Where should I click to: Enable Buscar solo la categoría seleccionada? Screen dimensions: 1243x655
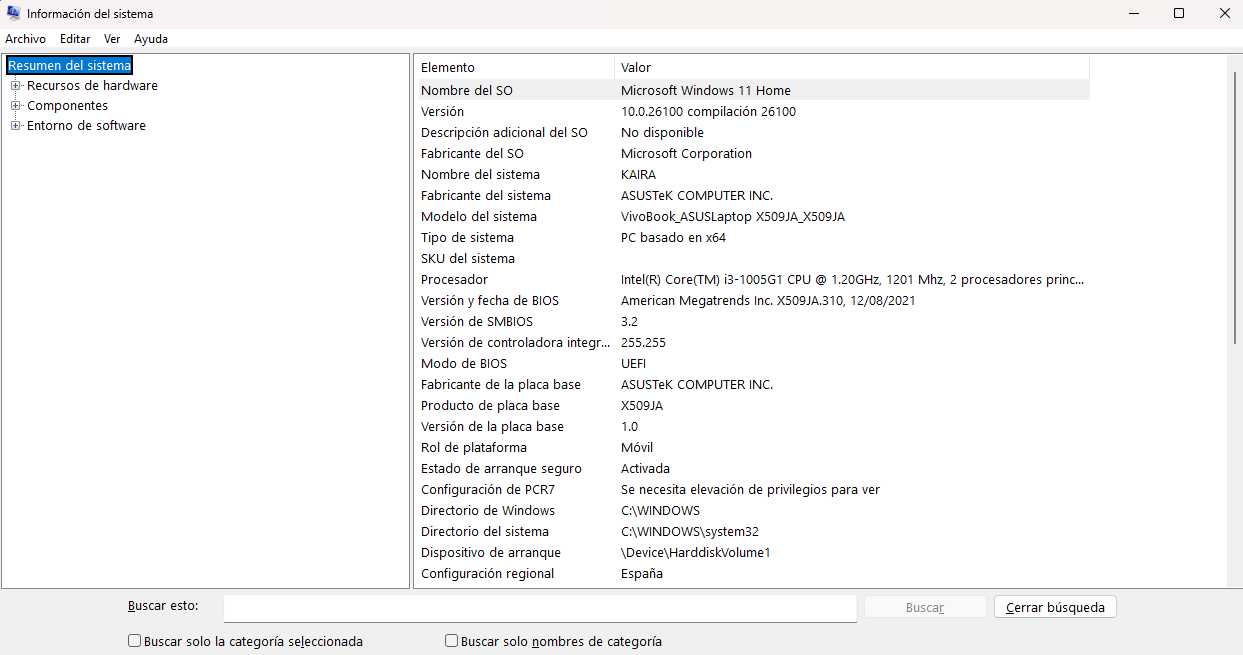click(134, 641)
